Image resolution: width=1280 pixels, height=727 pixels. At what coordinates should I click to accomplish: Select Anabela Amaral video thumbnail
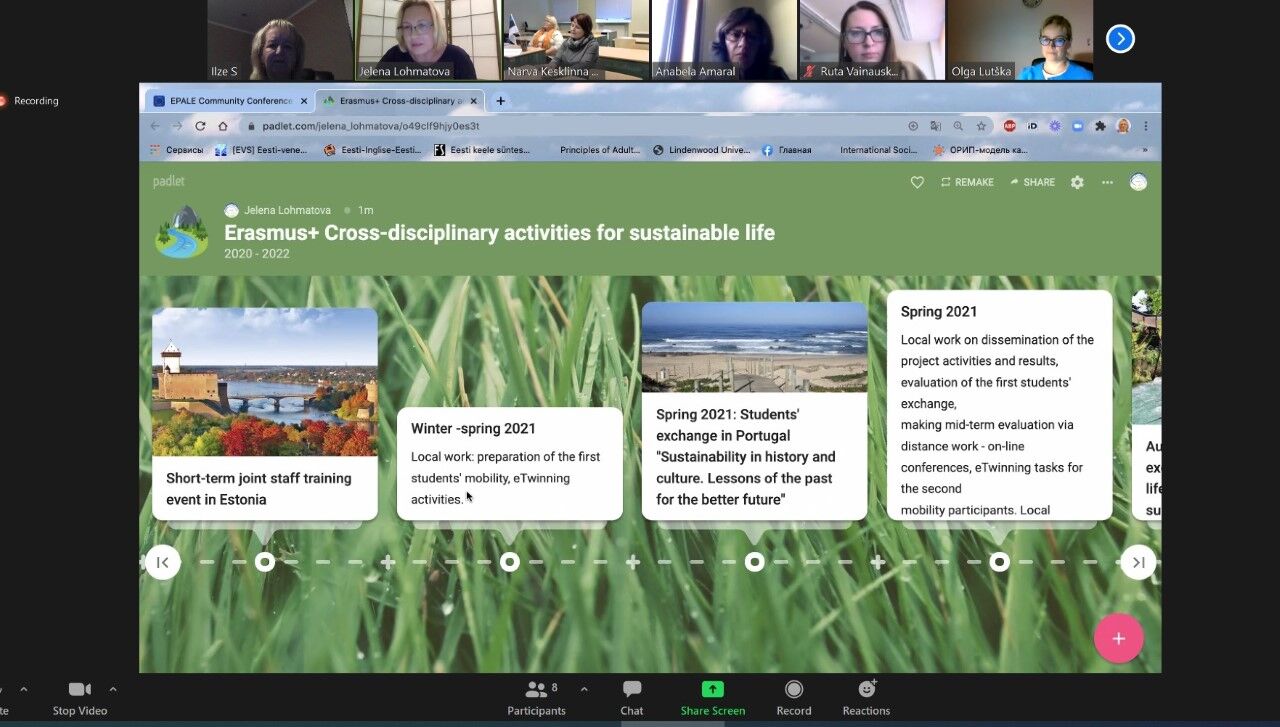click(724, 40)
